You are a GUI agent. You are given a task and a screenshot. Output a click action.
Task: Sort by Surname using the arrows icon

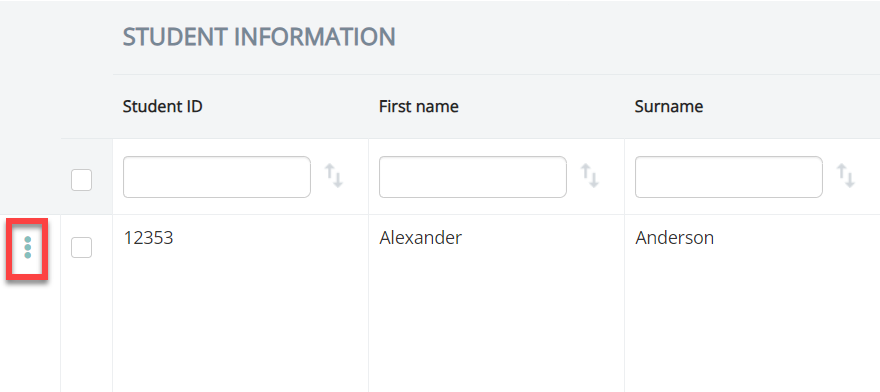tap(846, 176)
